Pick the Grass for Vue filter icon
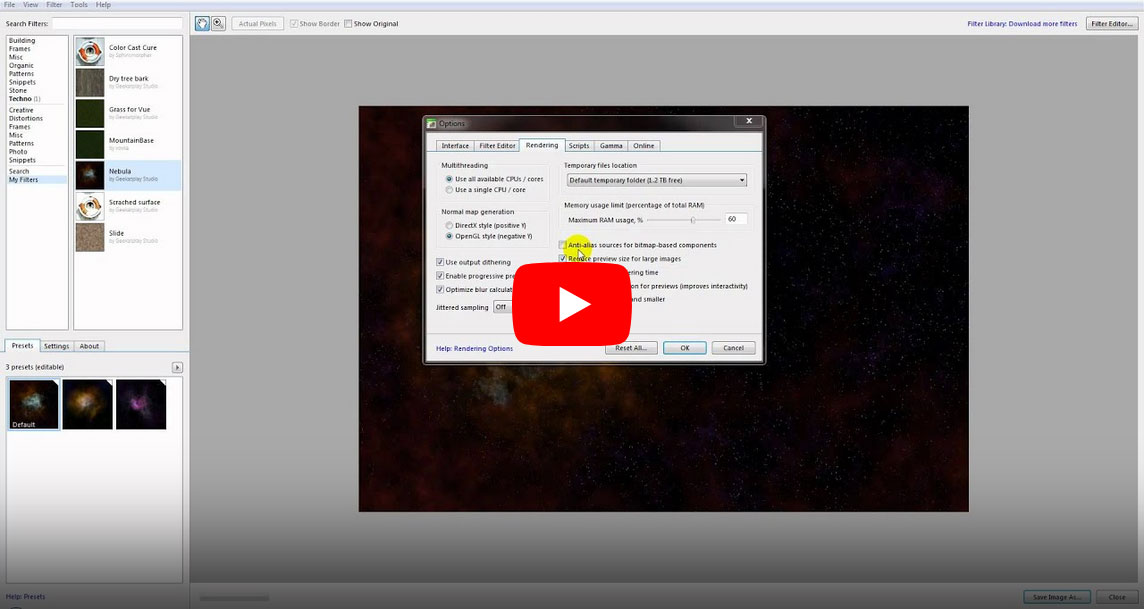This screenshot has width=1144, height=609. [x=90, y=113]
